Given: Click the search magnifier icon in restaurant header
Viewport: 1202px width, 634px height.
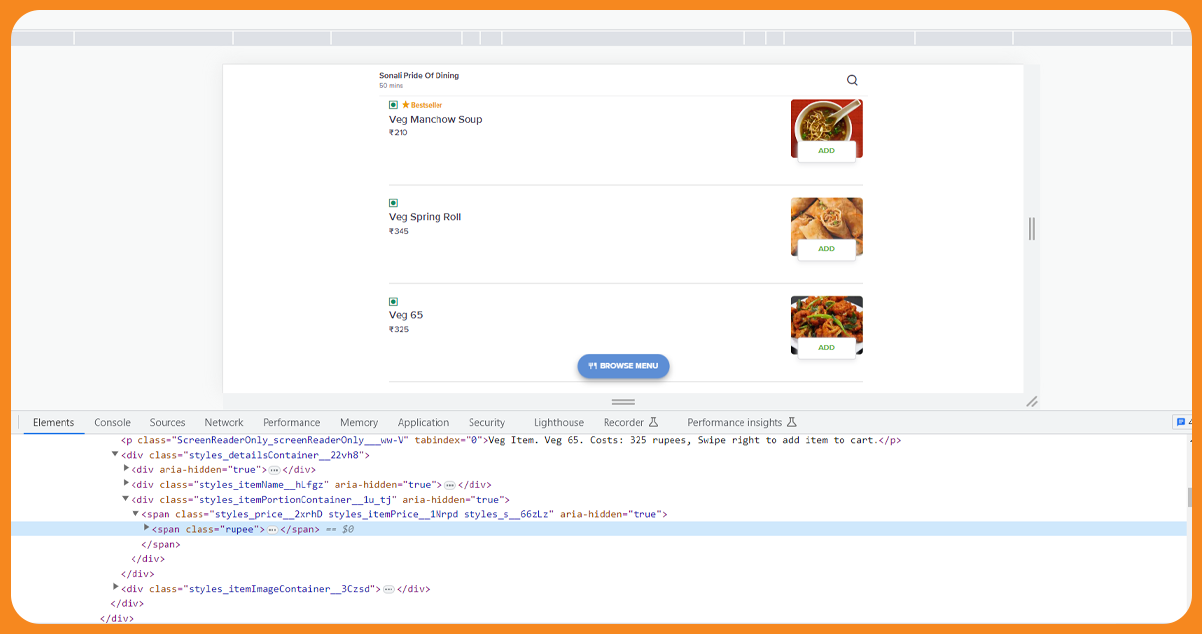Looking at the screenshot, I should [852, 80].
